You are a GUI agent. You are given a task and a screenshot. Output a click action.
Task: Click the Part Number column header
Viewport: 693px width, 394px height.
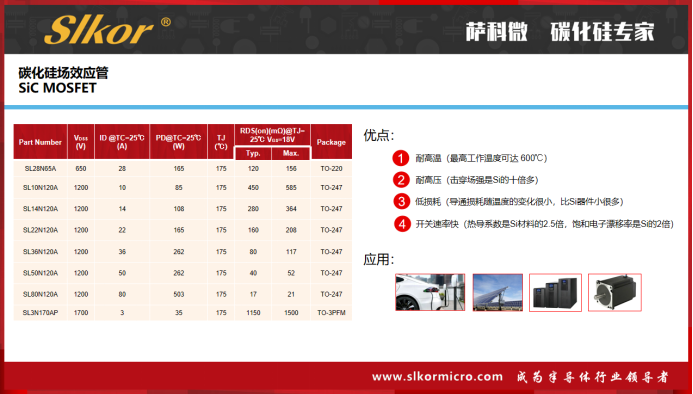point(40,142)
